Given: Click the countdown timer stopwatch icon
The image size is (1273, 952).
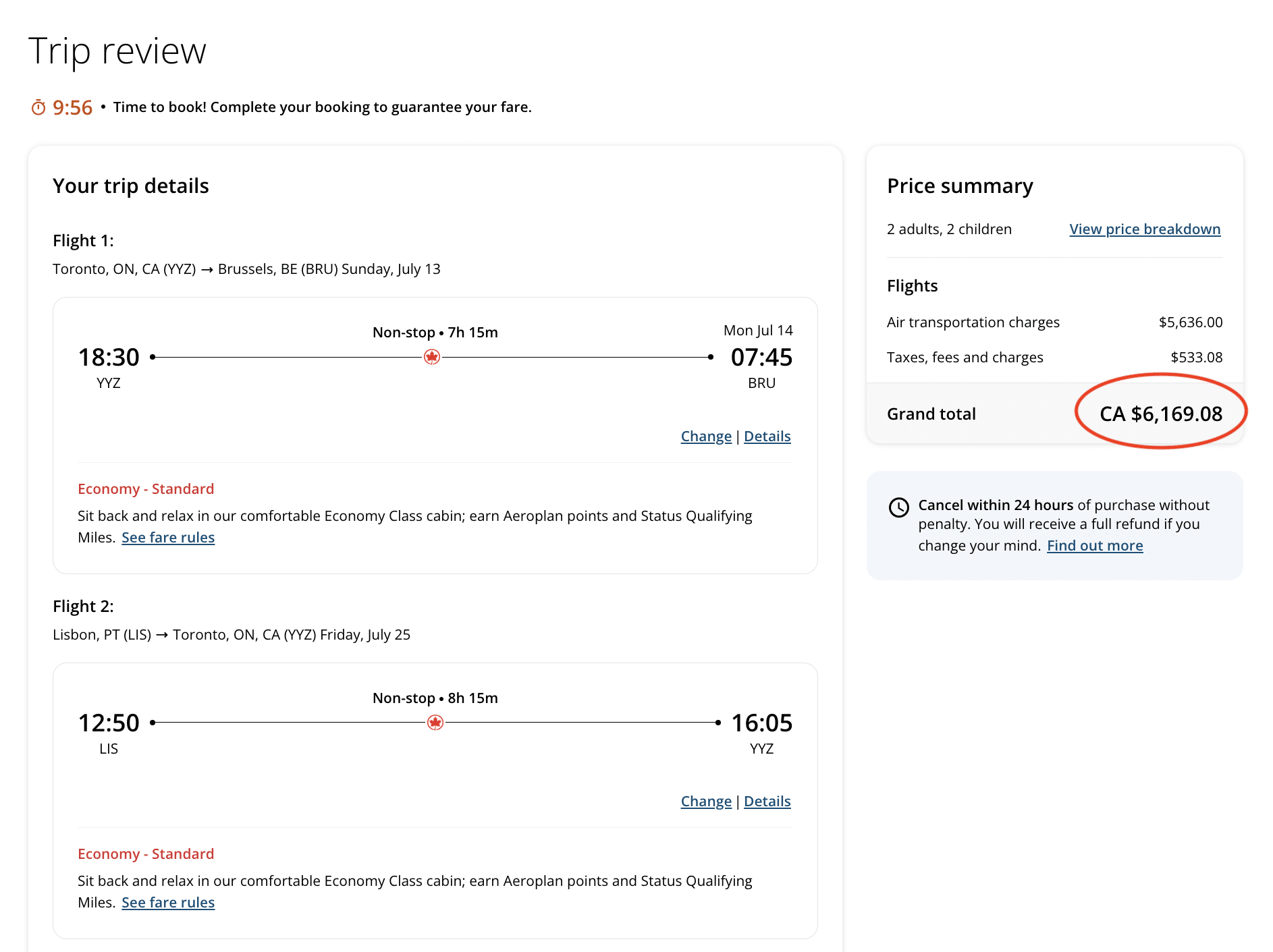Looking at the screenshot, I should [38, 107].
